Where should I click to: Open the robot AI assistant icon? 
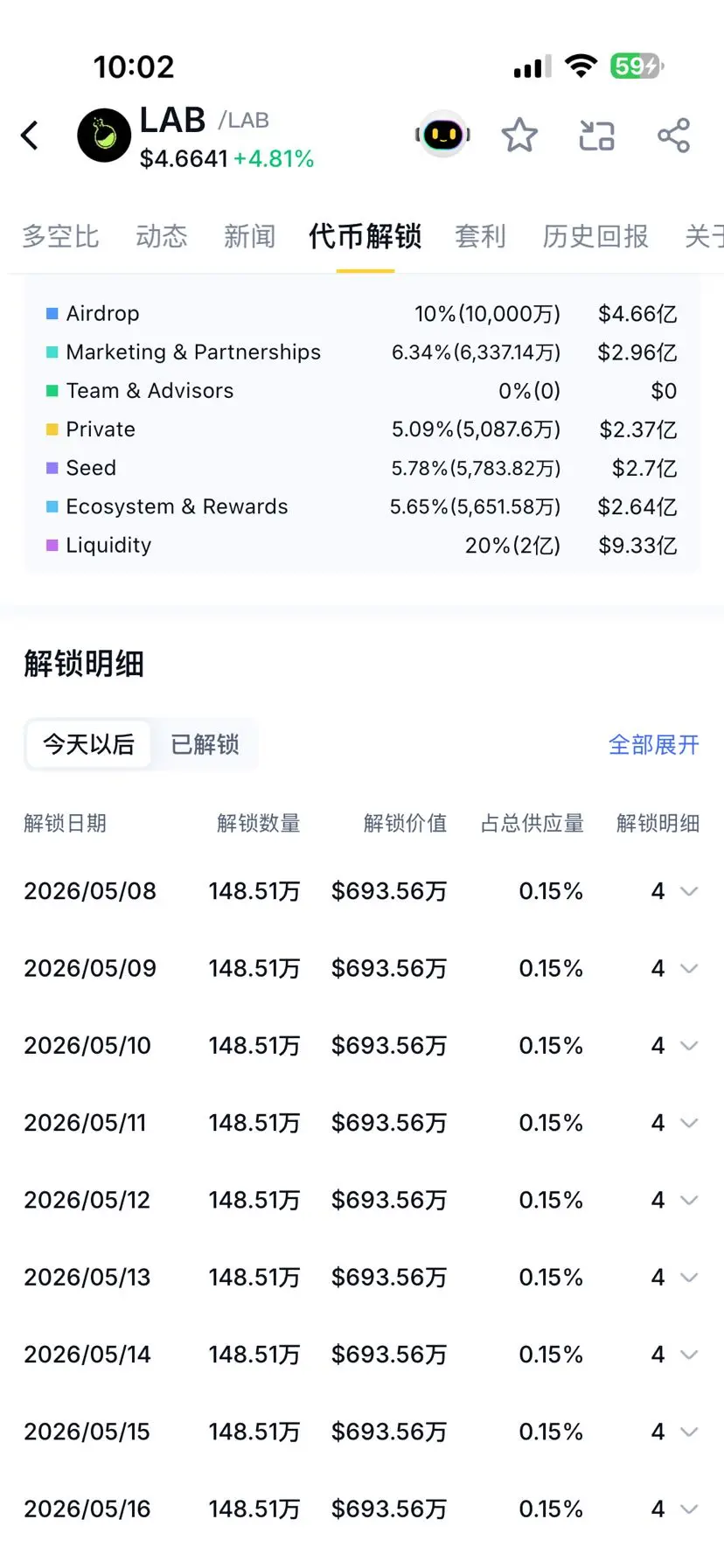443,135
